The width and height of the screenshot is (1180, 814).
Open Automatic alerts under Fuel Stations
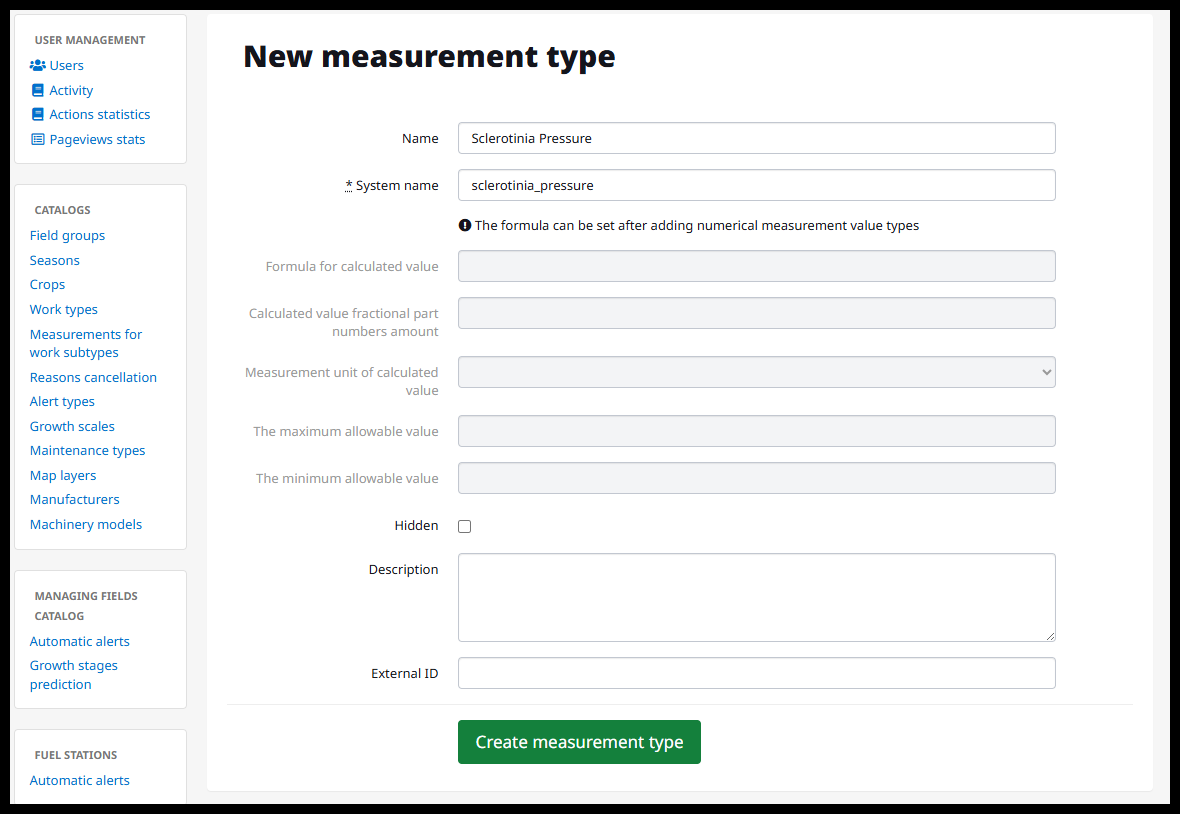tap(80, 780)
